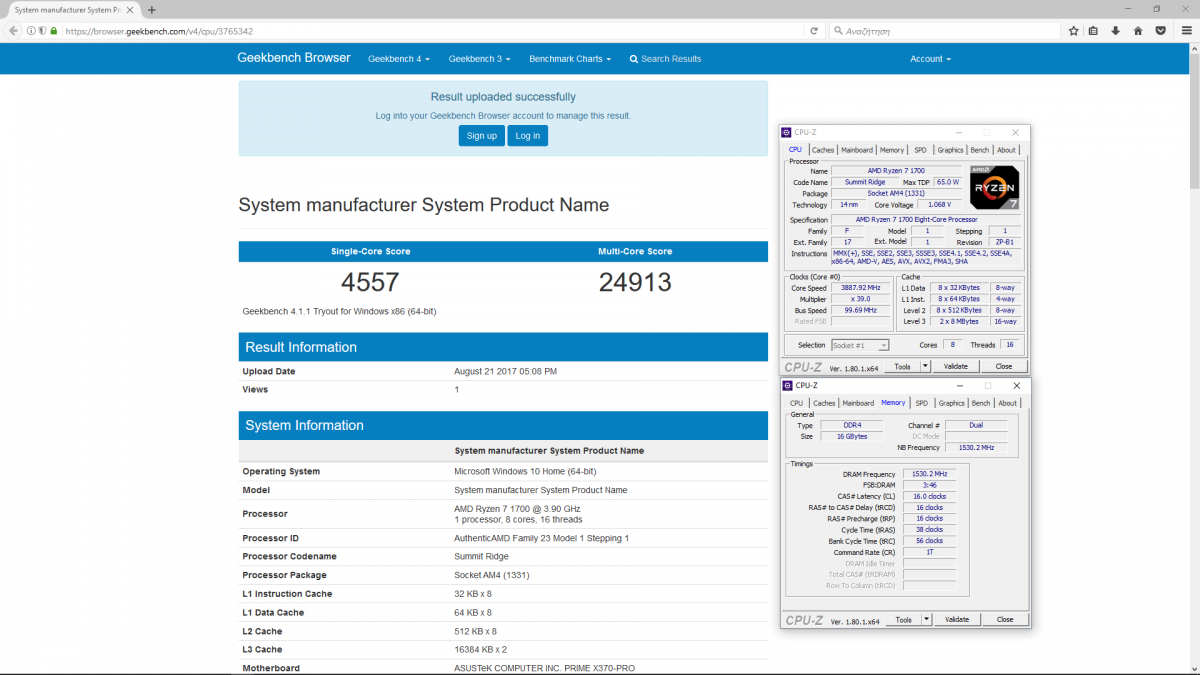This screenshot has width=1200, height=675.
Task: Open SPD tab in CPU-Z memory window
Action: tap(921, 403)
